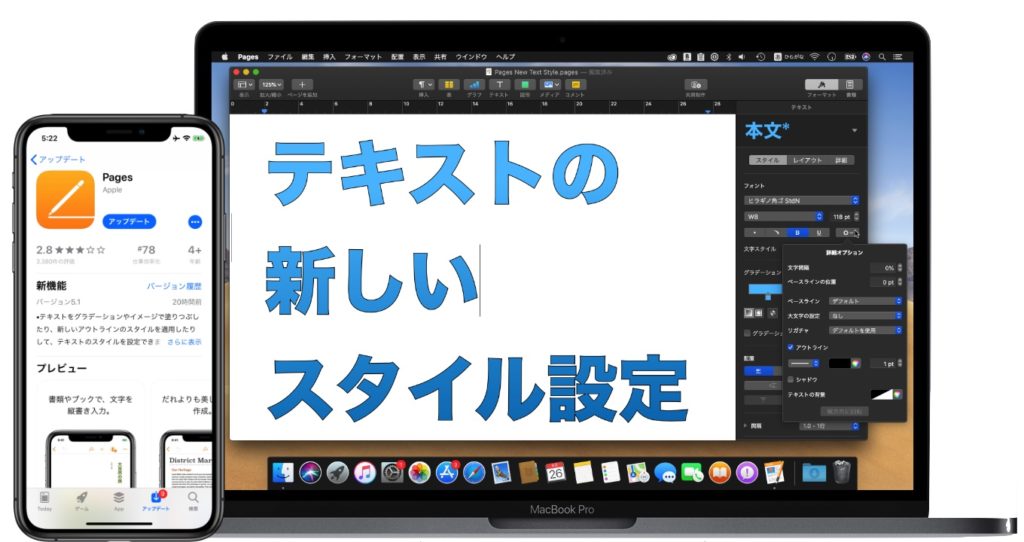Open iTunes music icon in the Dock
This screenshot has width=1024, height=542.
364,472
